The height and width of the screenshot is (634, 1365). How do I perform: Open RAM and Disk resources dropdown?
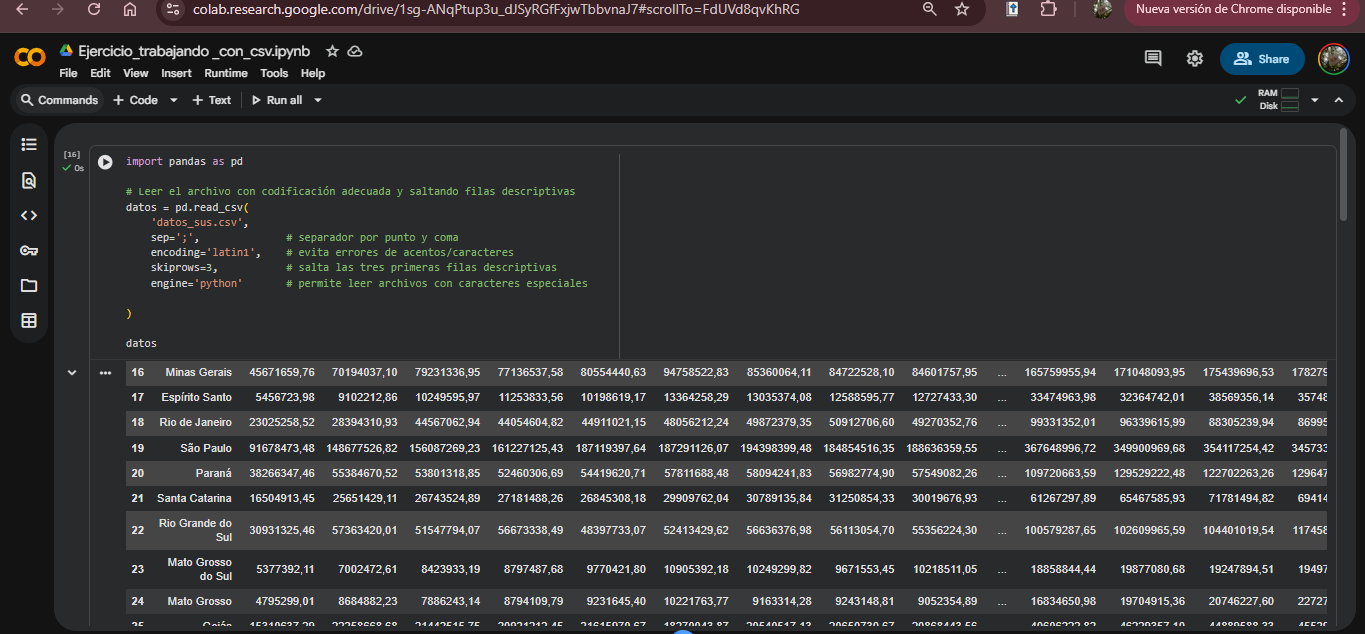point(1314,100)
